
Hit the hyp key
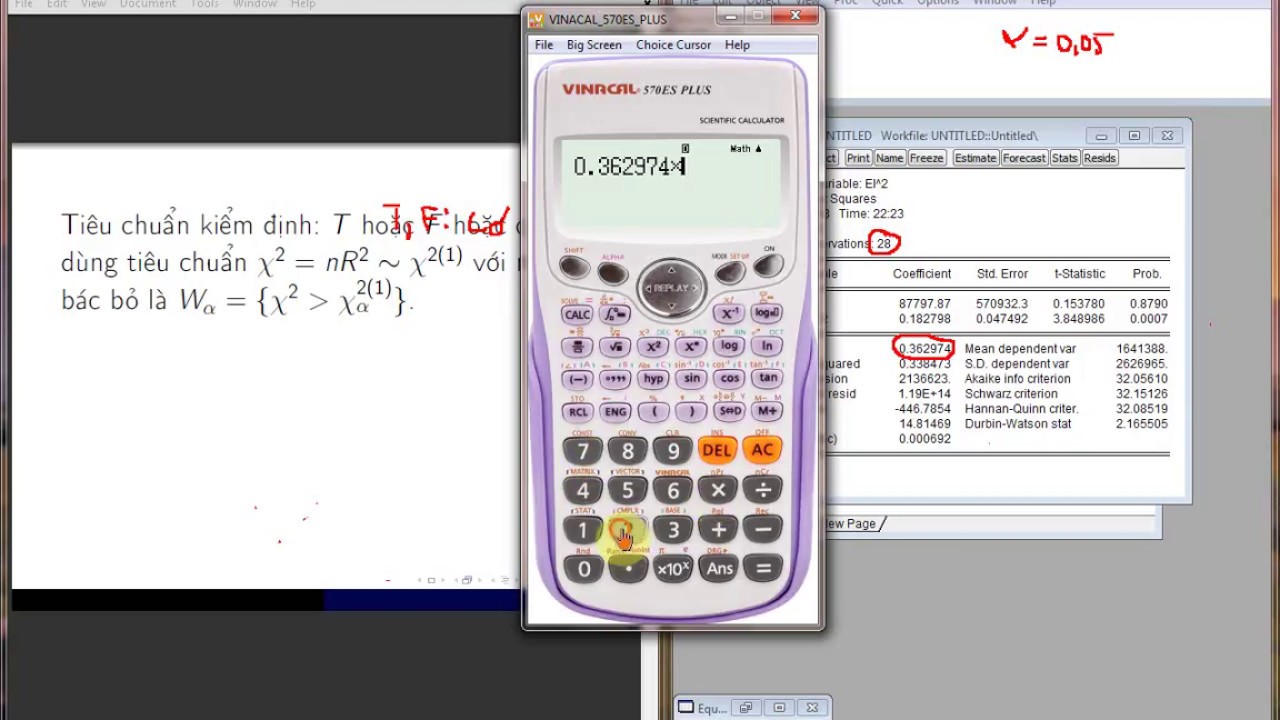(653, 379)
